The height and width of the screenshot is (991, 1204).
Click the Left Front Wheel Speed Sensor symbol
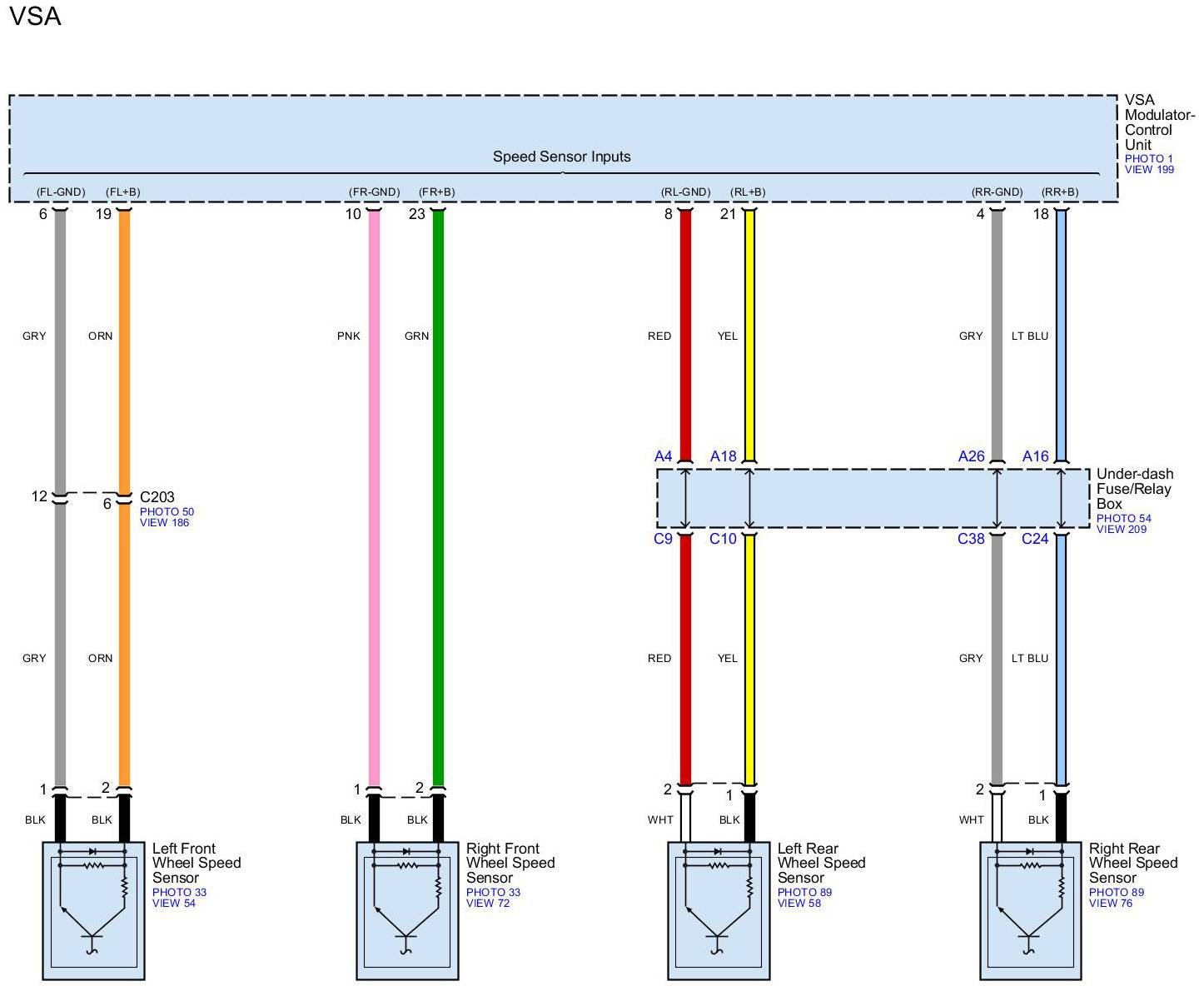click(92, 909)
